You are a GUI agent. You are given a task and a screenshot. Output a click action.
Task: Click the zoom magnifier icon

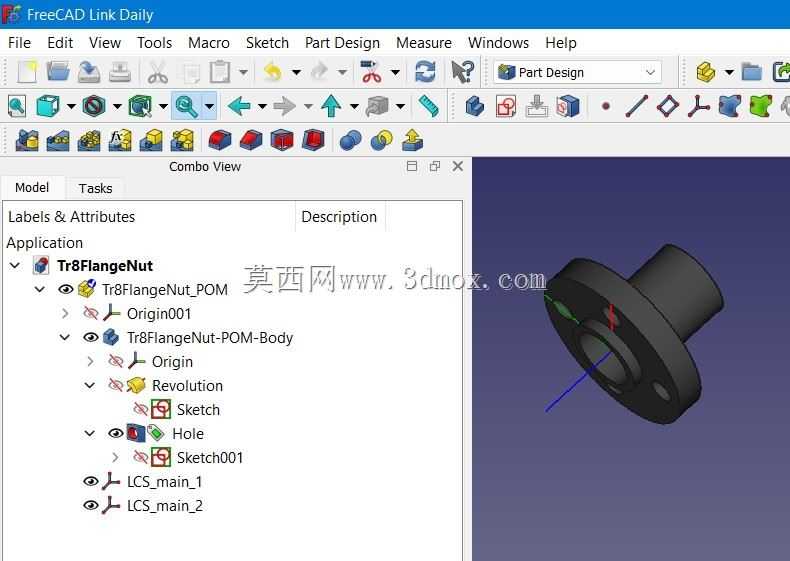click(186, 106)
